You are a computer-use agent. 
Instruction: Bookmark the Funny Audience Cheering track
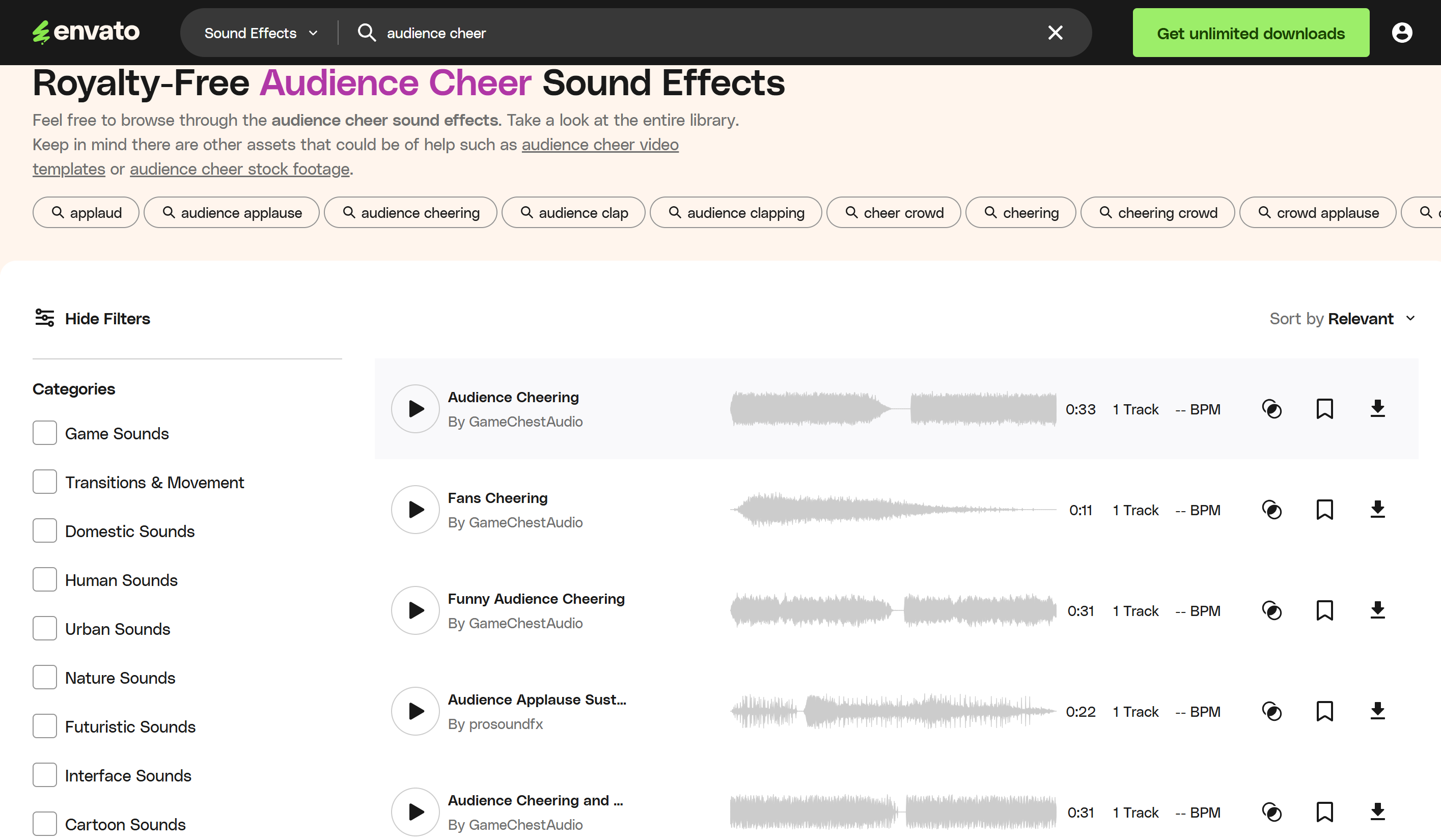click(x=1324, y=610)
